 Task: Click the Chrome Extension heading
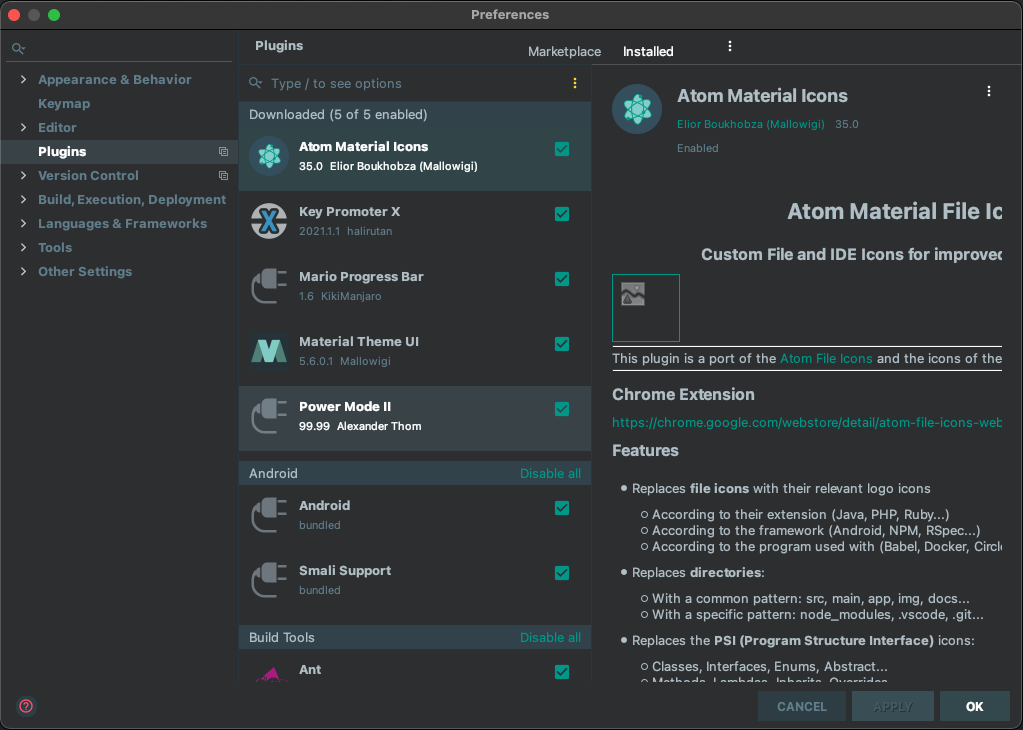683,395
